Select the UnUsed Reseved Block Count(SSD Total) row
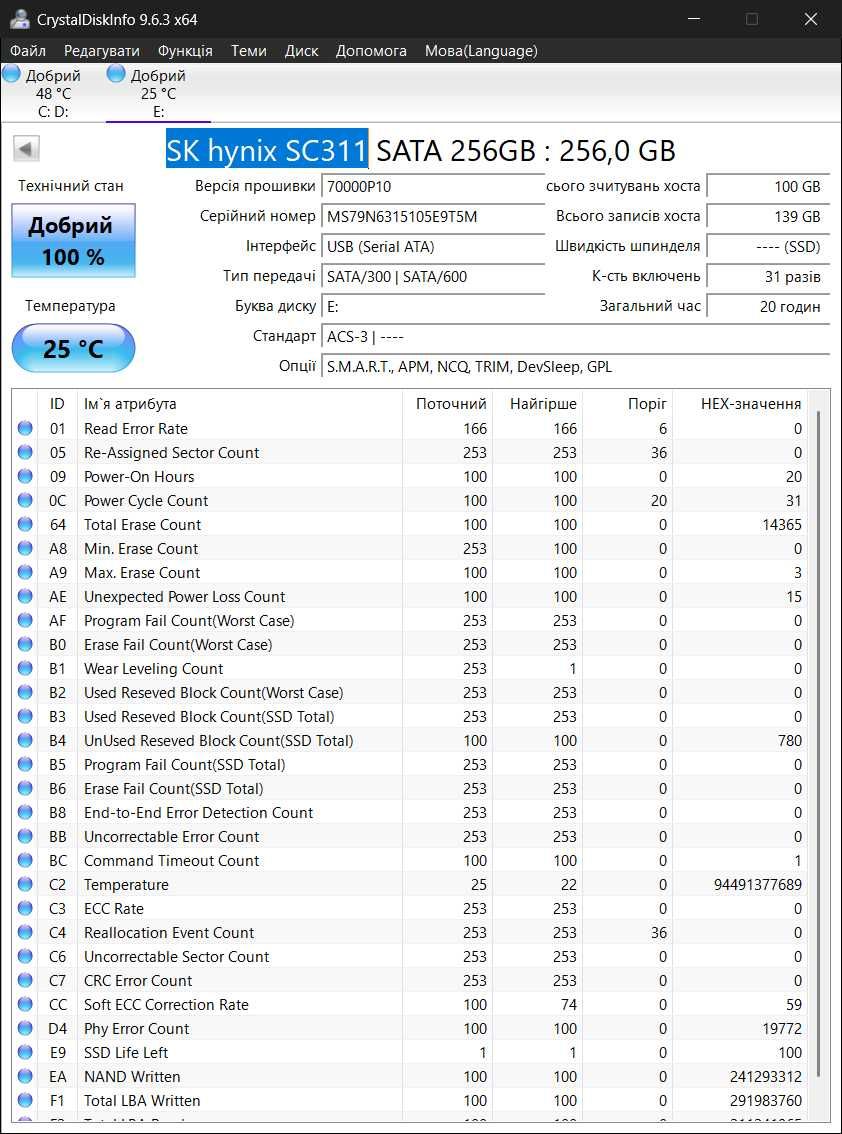Screen dimensions: 842x1134 click(x=411, y=740)
